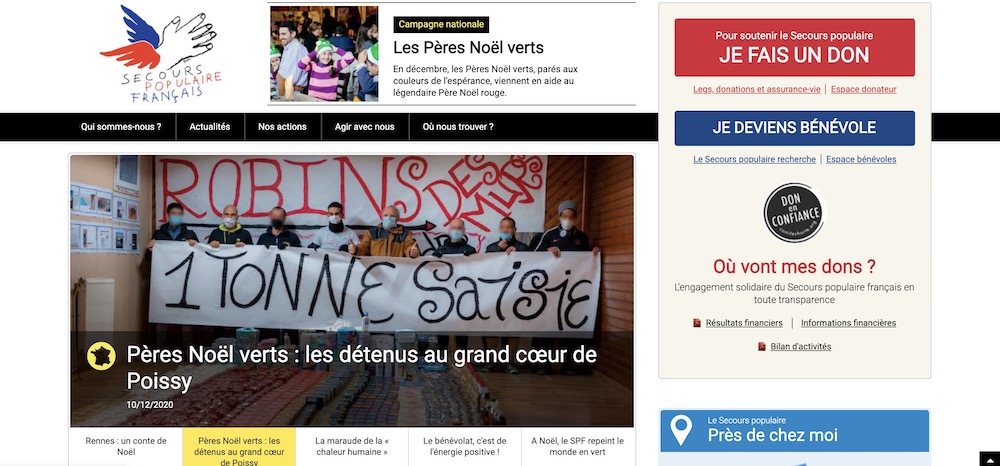Click the blue Je deviens bénévole button
This screenshot has width=1000, height=466.
[x=795, y=128]
